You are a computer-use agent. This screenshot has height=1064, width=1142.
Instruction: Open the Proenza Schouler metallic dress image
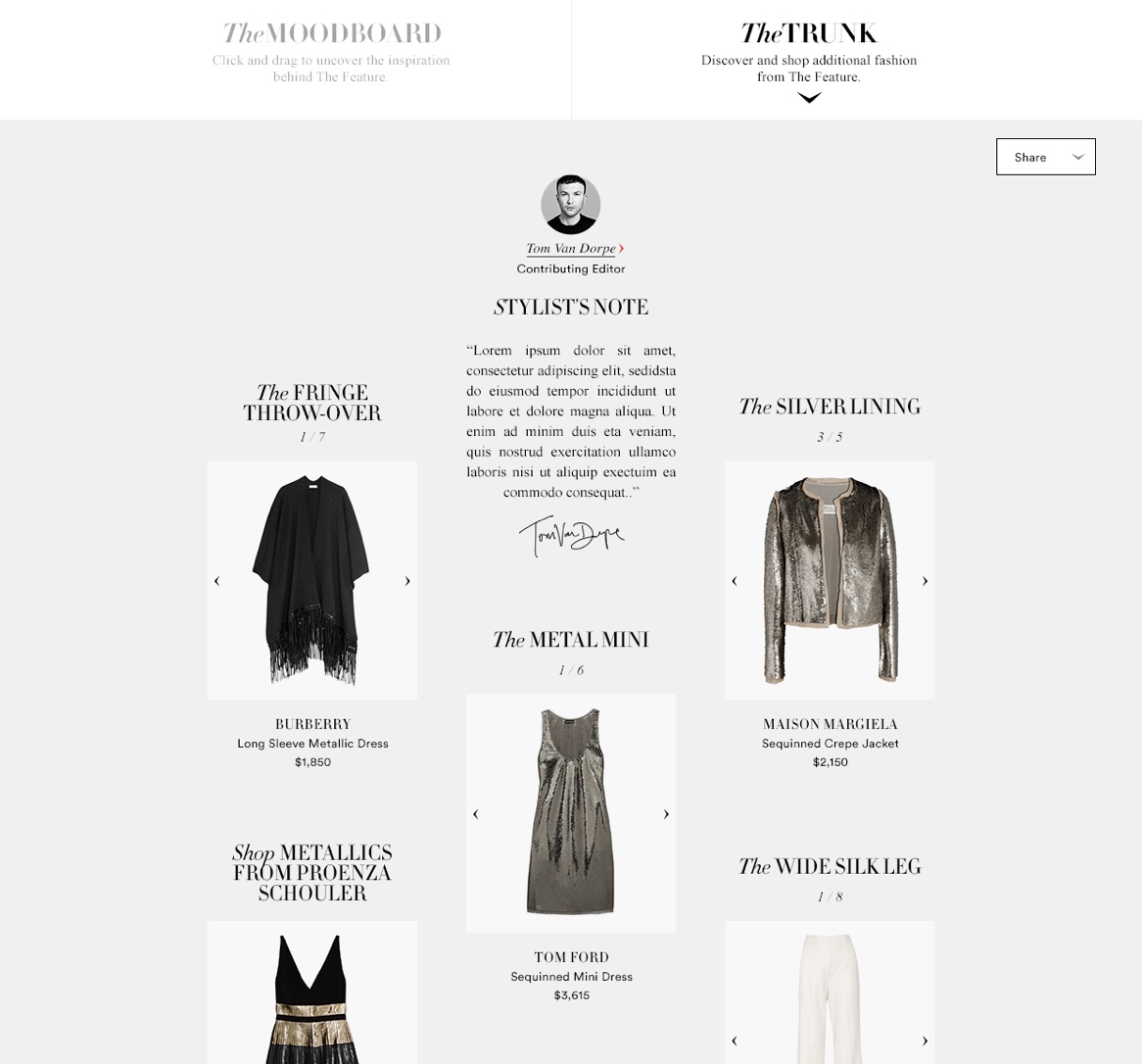[312, 992]
